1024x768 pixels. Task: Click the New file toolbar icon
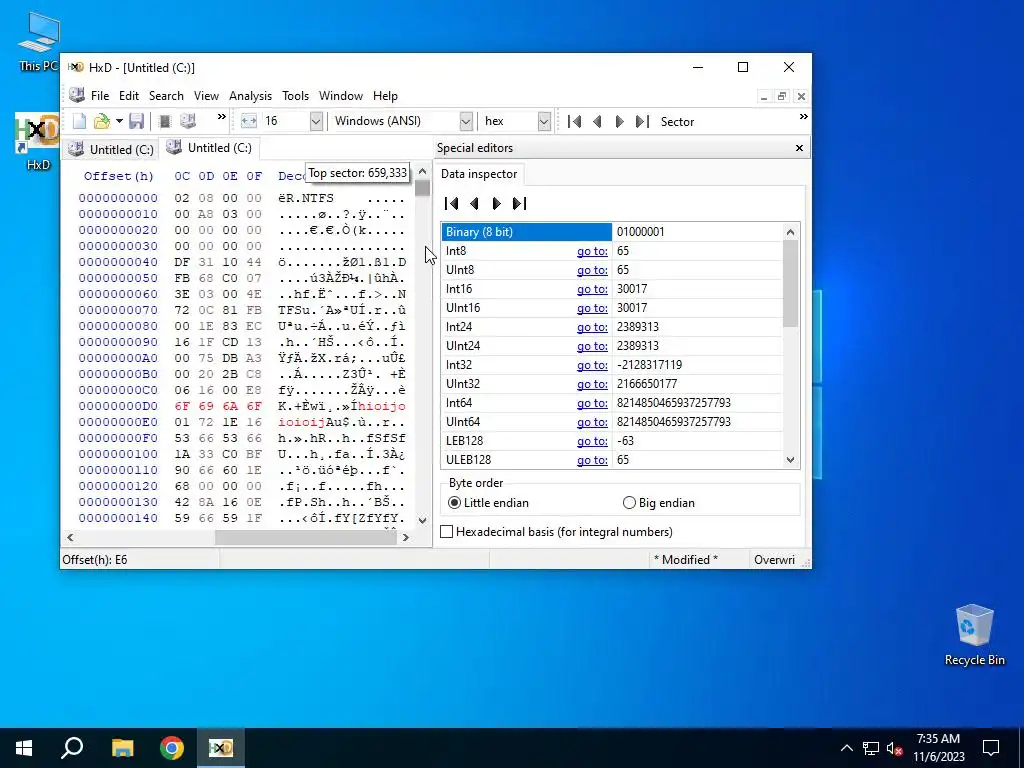(79, 121)
